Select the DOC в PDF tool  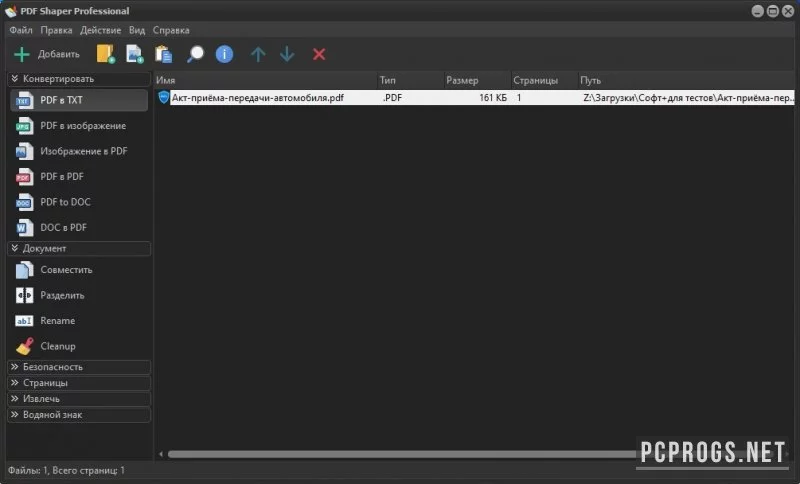(79, 227)
